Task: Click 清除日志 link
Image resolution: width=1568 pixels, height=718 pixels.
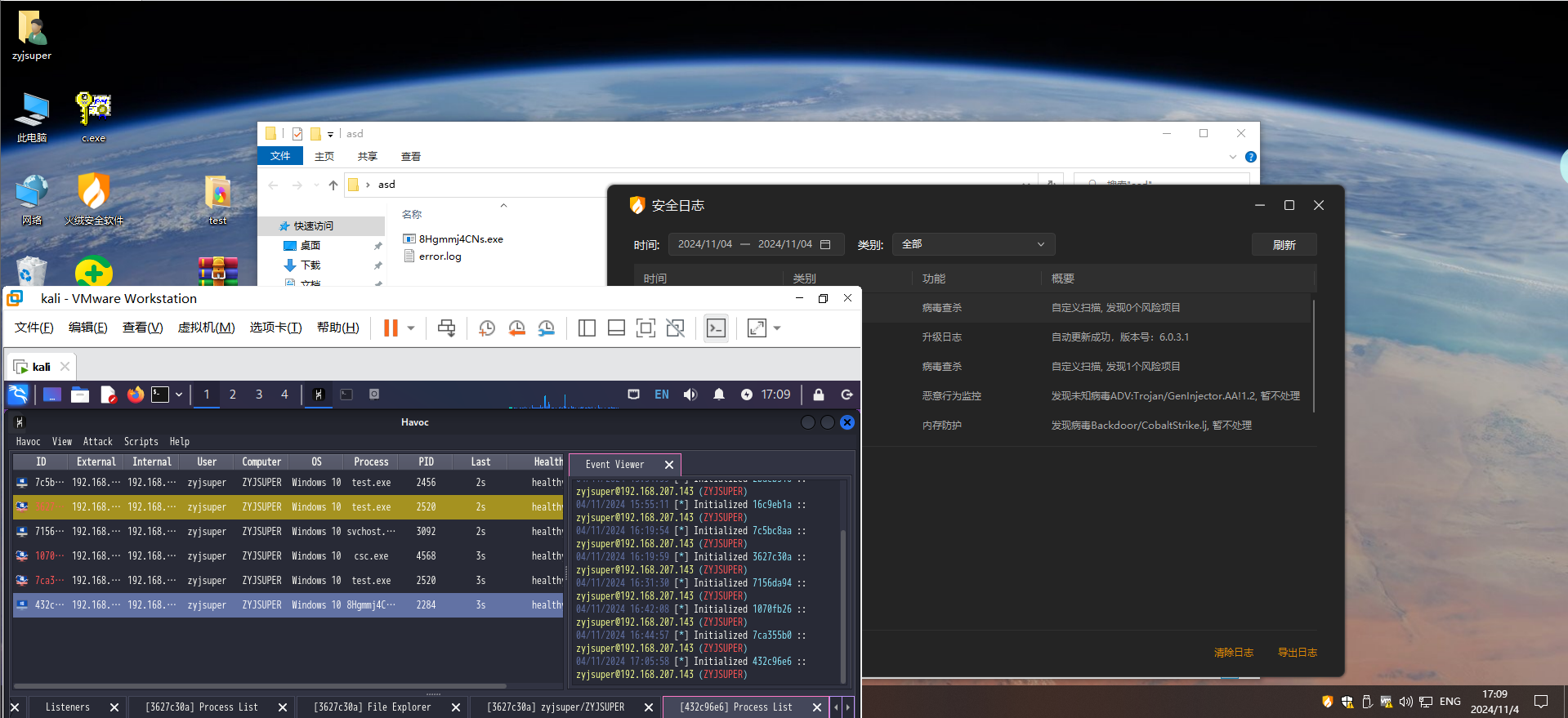Action: coord(1234,653)
